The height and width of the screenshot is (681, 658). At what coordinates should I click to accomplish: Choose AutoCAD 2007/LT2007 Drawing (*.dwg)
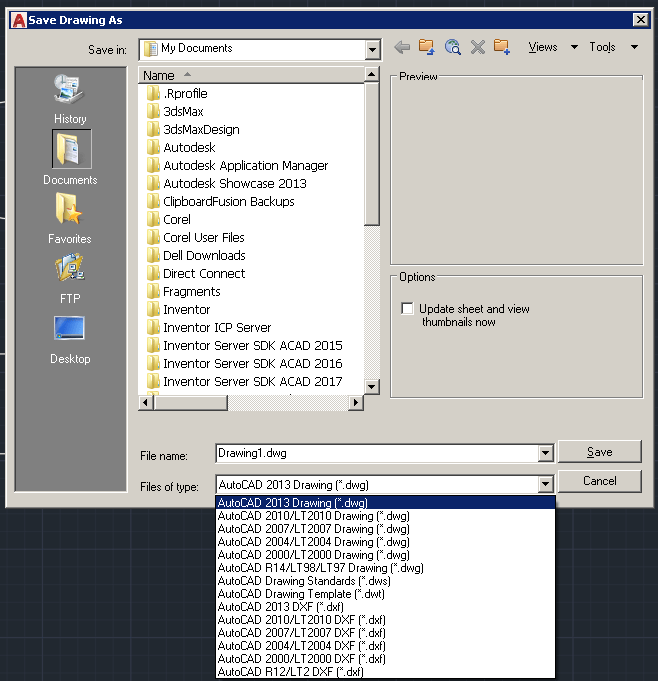click(385, 529)
